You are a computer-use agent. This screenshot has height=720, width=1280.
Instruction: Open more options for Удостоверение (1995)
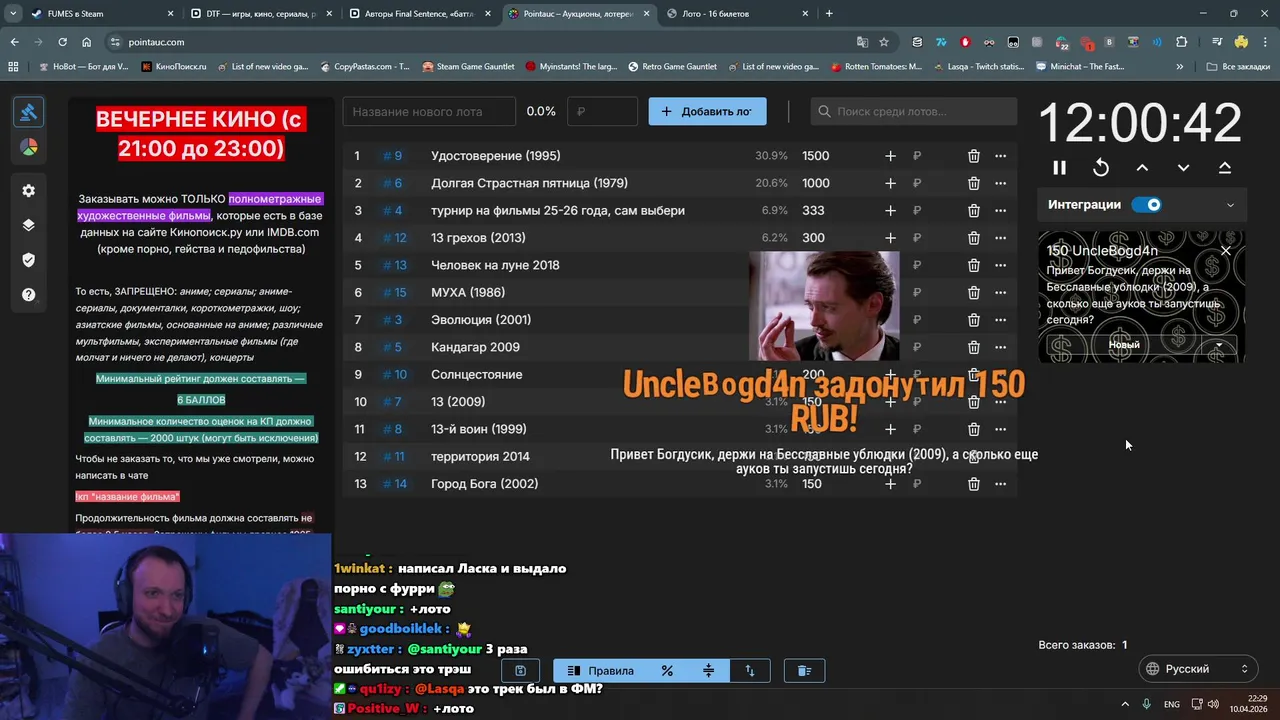[x=1000, y=156]
